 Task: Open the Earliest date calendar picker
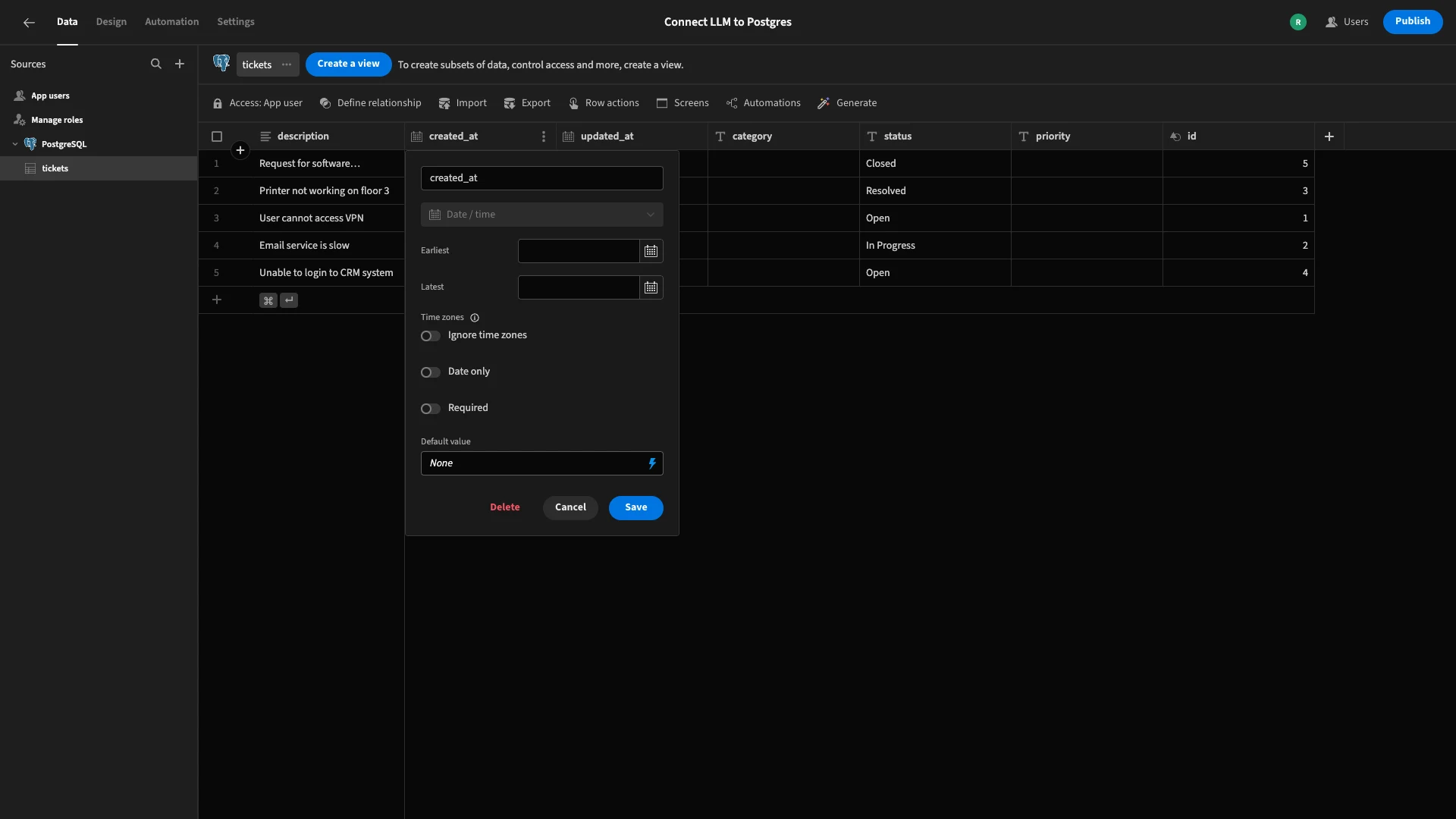click(651, 251)
